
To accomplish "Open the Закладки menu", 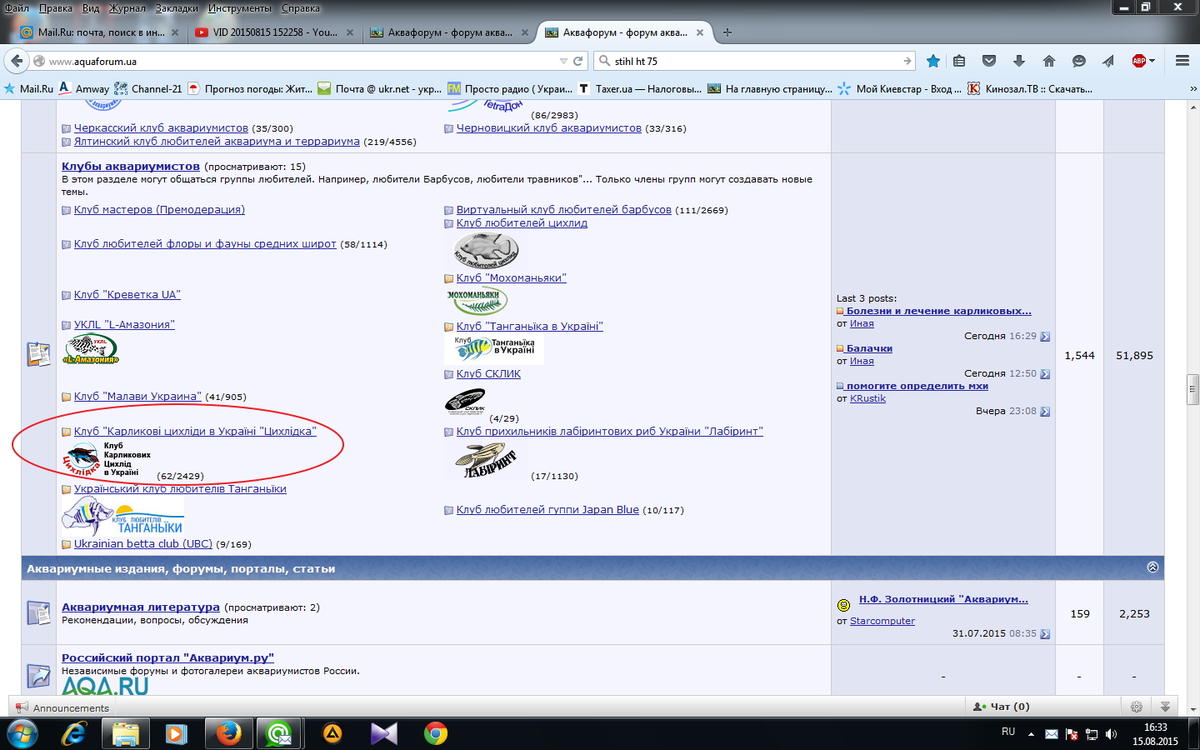I will 178,7.
